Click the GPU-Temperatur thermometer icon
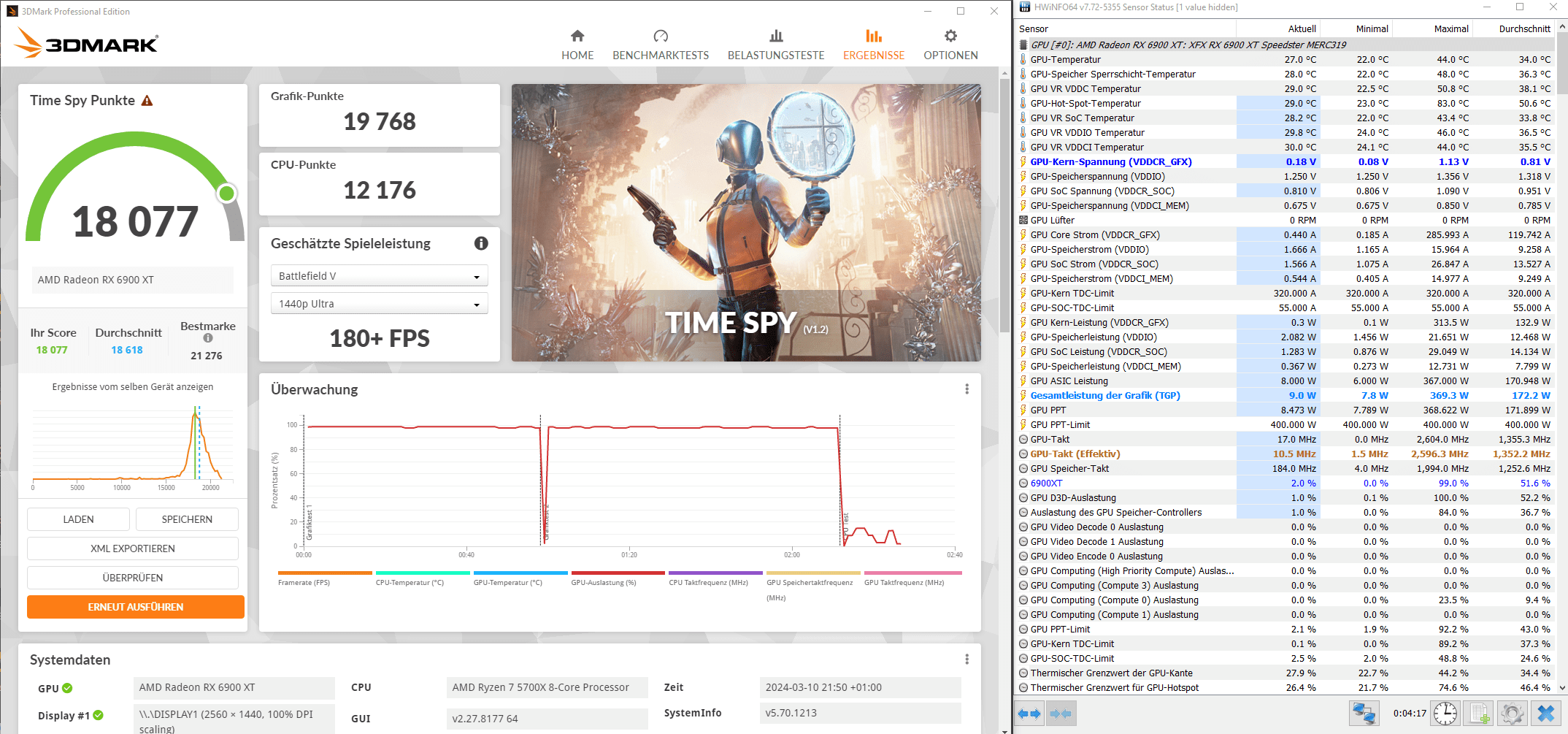Image resolution: width=1568 pixels, height=734 pixels. tap(1023, 59)
